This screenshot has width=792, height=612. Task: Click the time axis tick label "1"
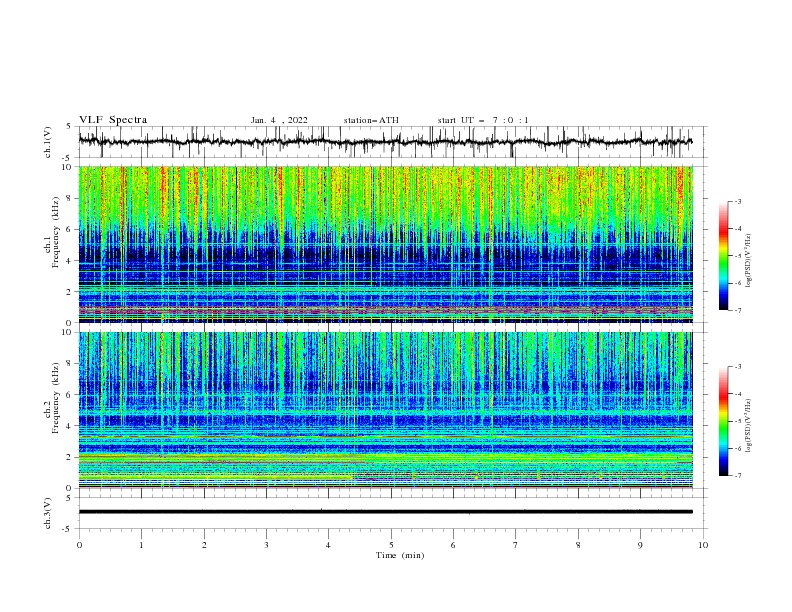141,545
